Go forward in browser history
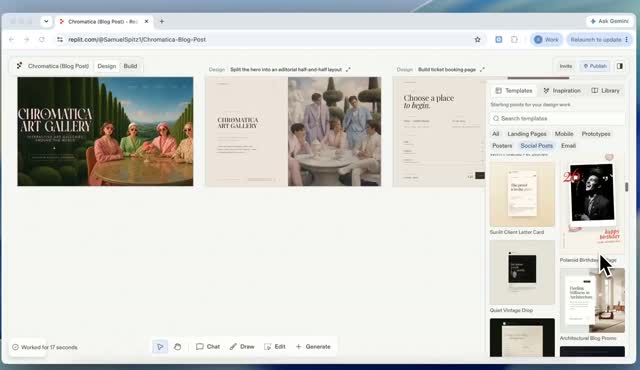Screen dimensions: 640x370 pyautogui.click(x=27, y=40)
